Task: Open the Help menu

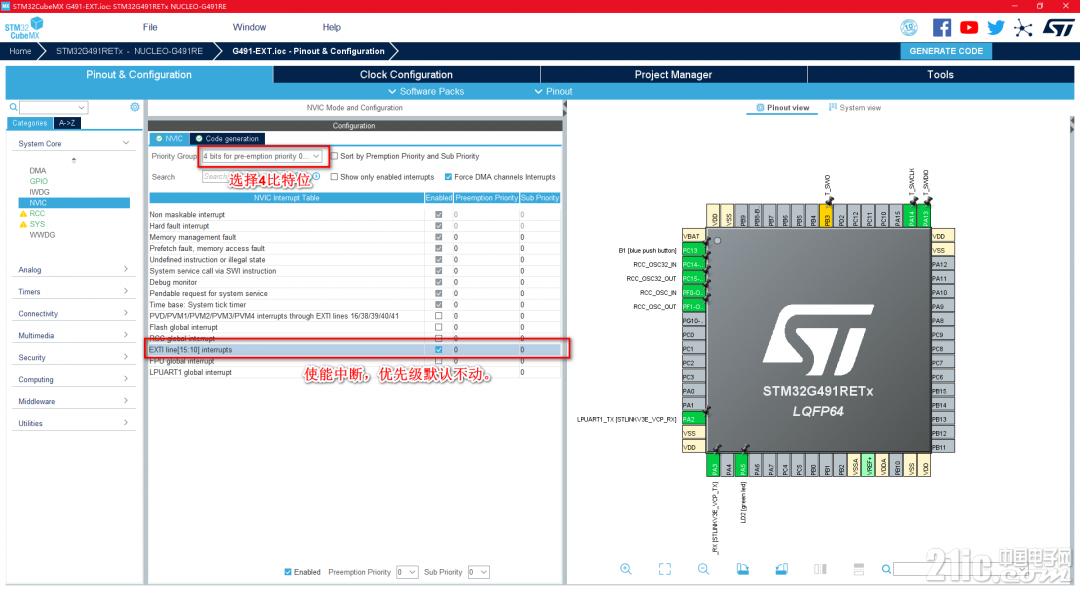Action: click(331, 28)
